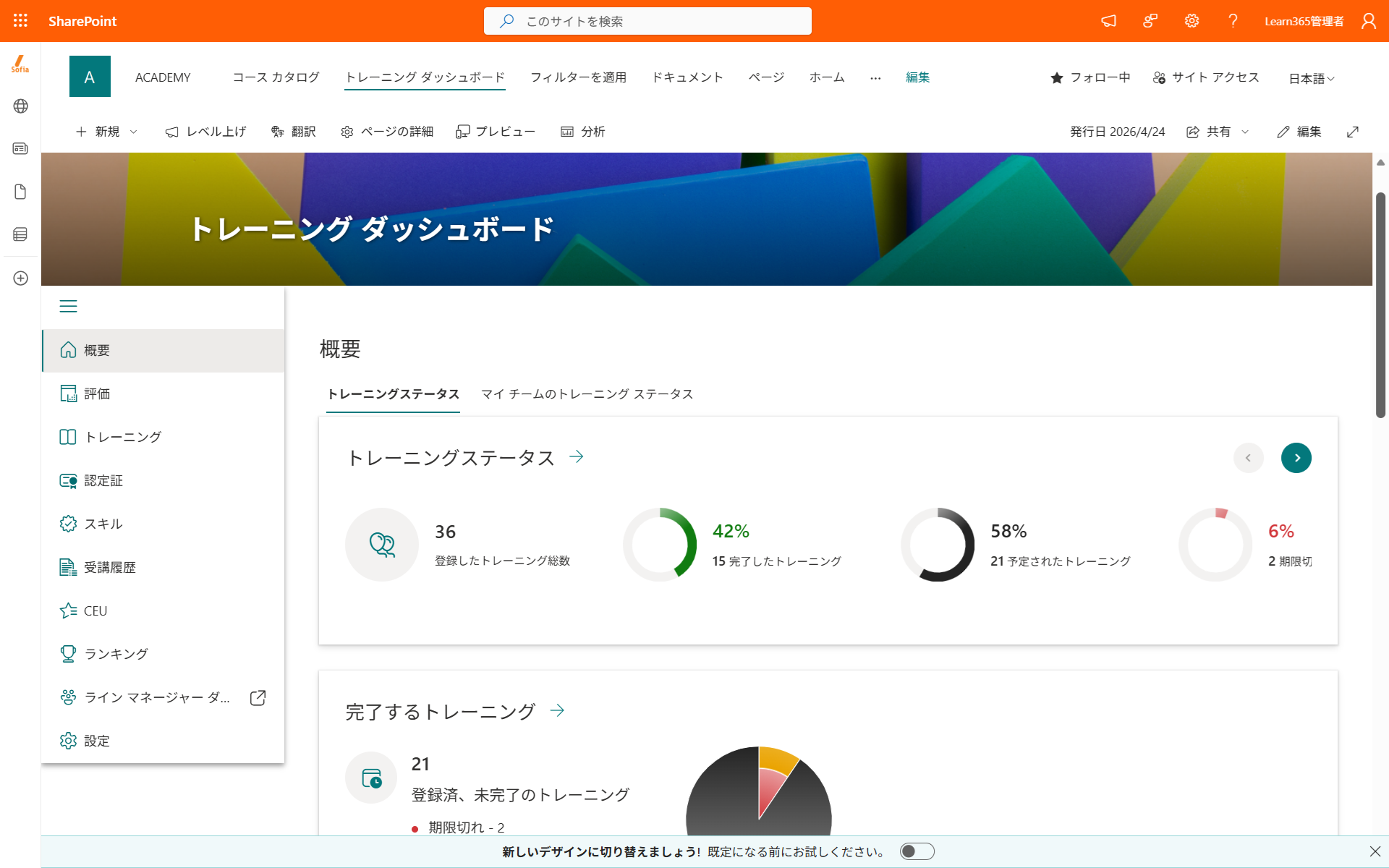The height and width of the screenshot is (868, 1389).
Task: Open the globe sites icon in left rail
Action: (20, 106)
